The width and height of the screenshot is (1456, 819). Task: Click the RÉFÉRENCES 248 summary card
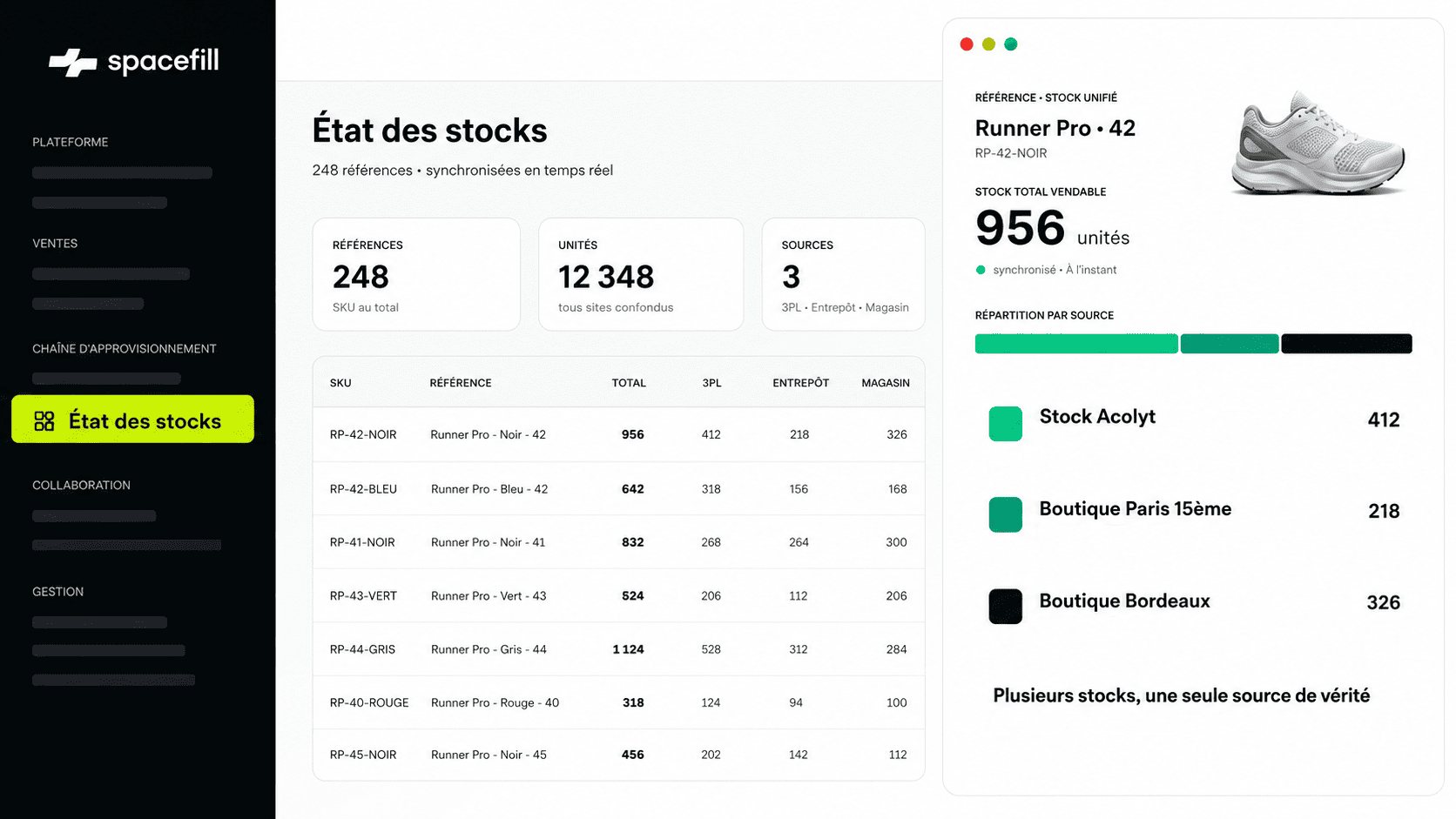point(416,274)
